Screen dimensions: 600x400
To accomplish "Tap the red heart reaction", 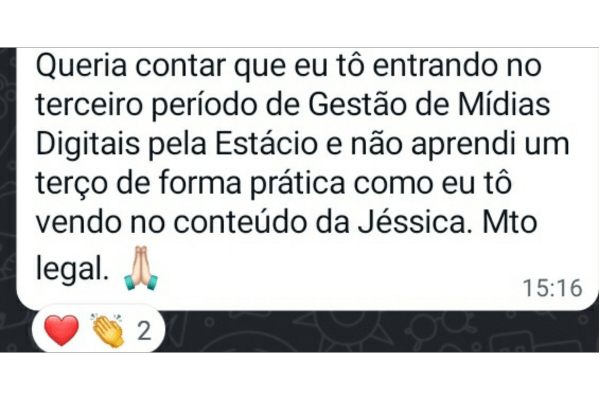I will 62,330.
